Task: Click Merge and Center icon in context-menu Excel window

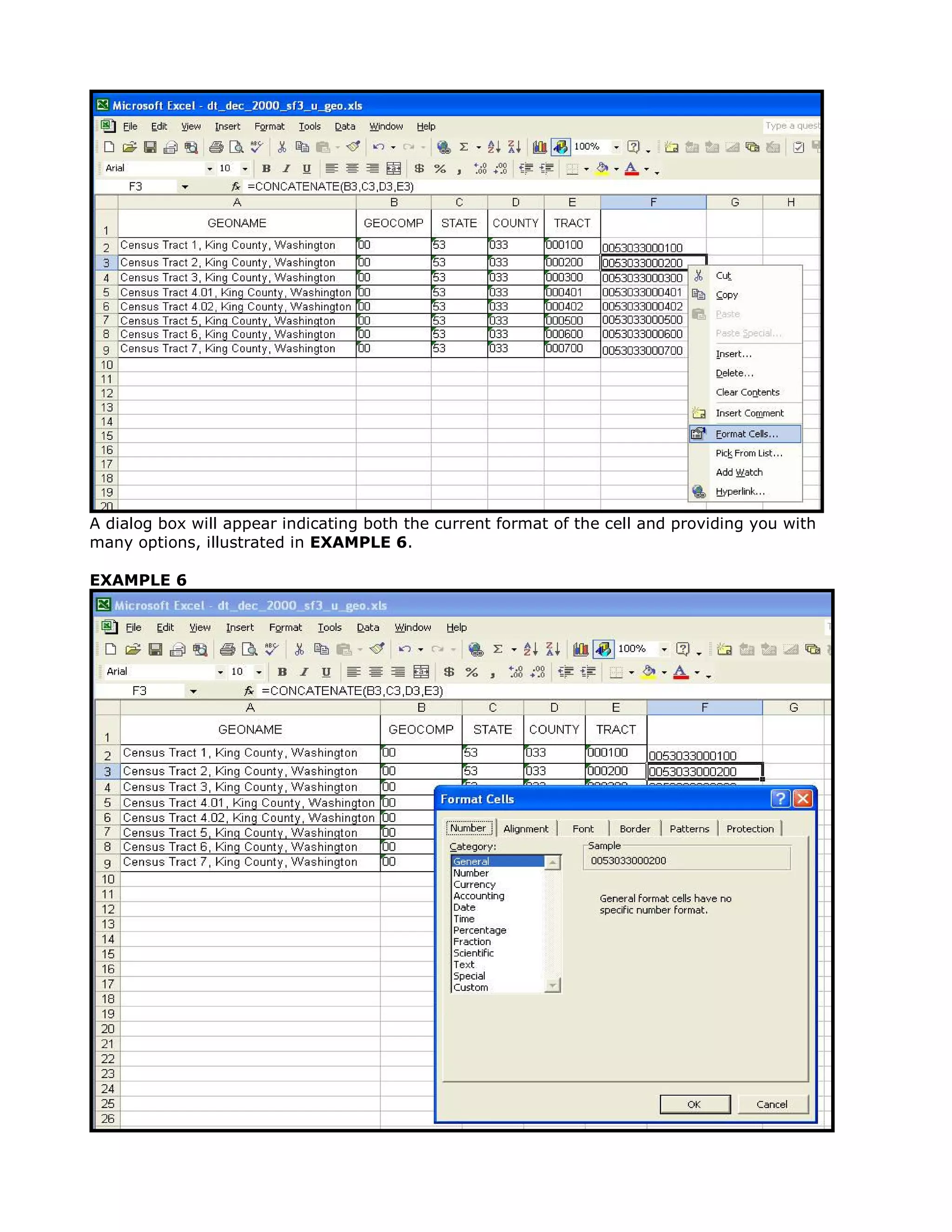Action: (x=393, y=168)
